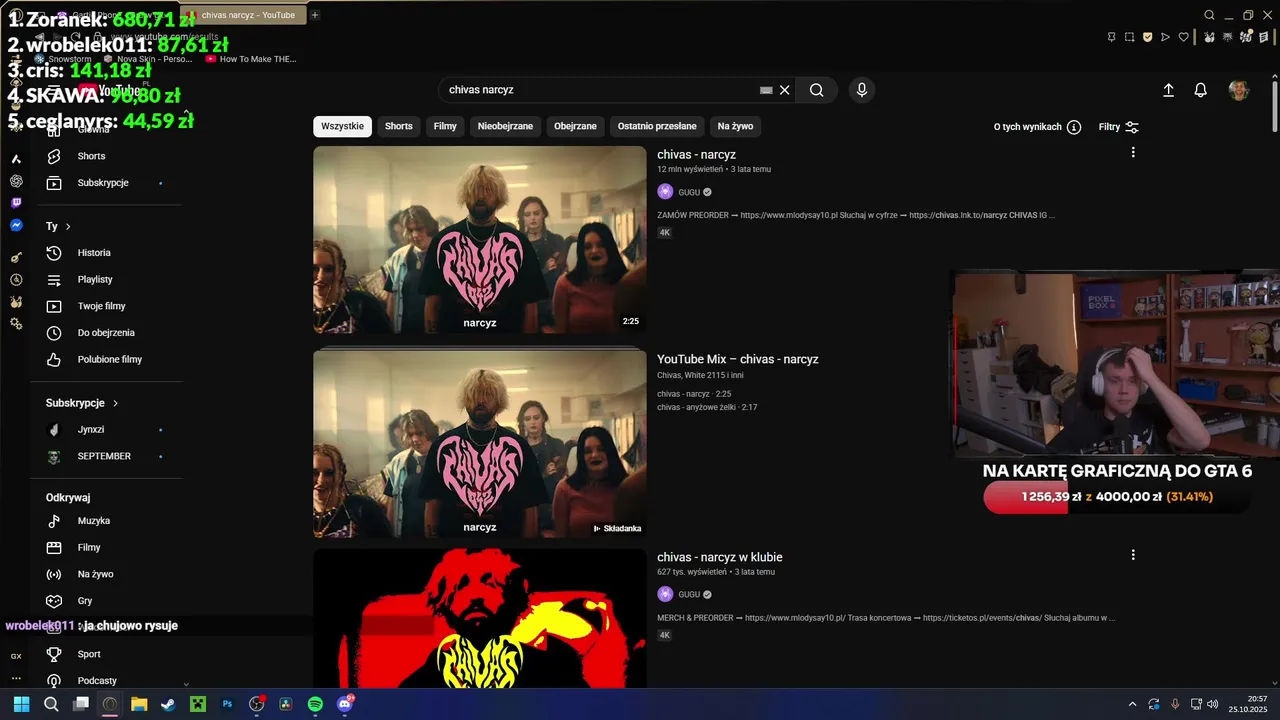Open 'chivas - narcyz w klubie' thumbnail
The width and height of the screenshot is (1280, 720).
(480, 618)
